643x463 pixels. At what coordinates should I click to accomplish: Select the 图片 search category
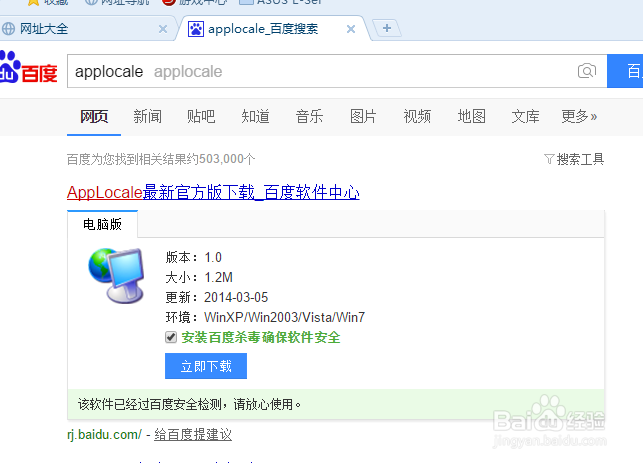tap(363, 116)
